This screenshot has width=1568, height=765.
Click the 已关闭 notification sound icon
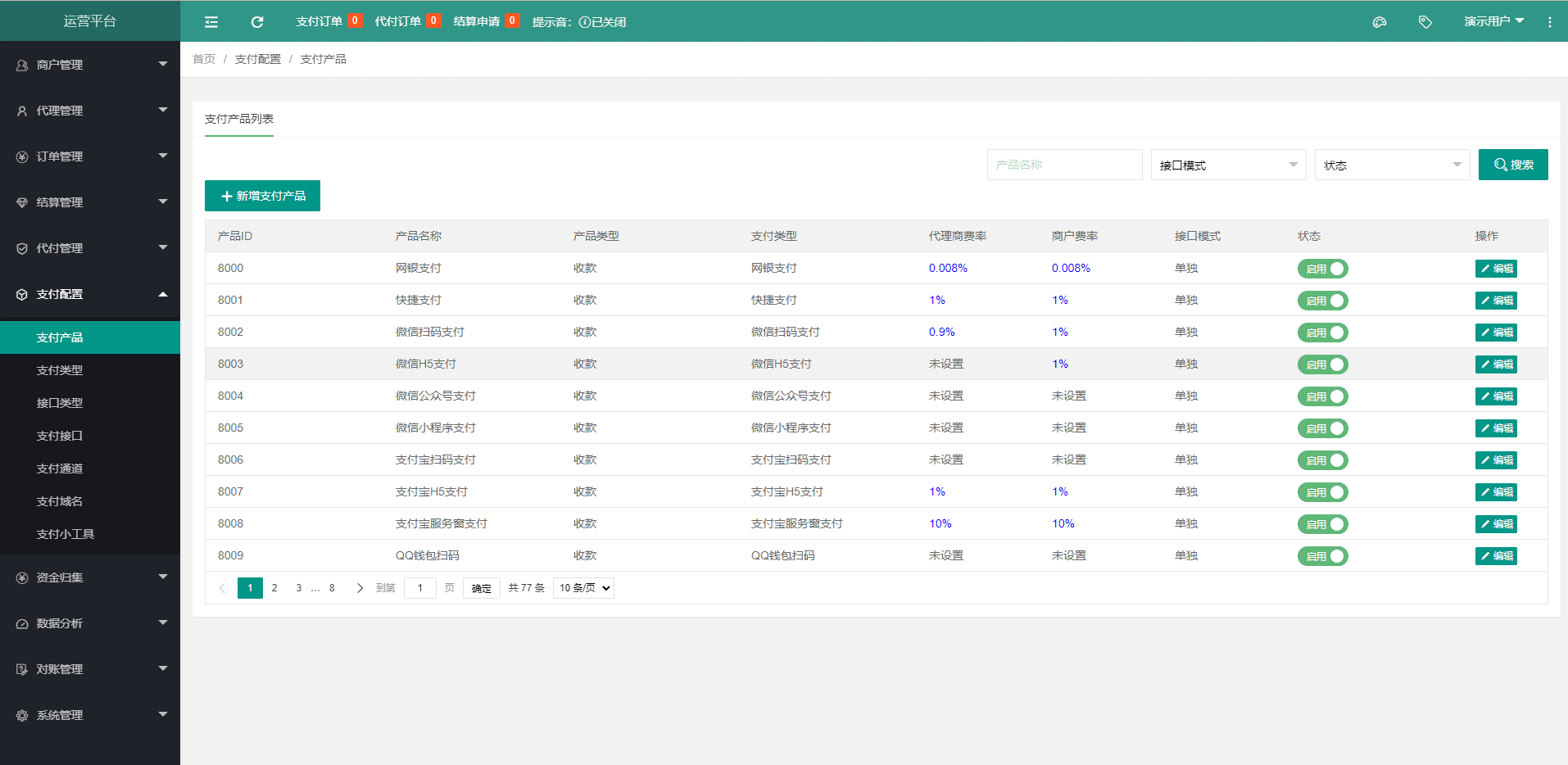[x=585, y=22]
